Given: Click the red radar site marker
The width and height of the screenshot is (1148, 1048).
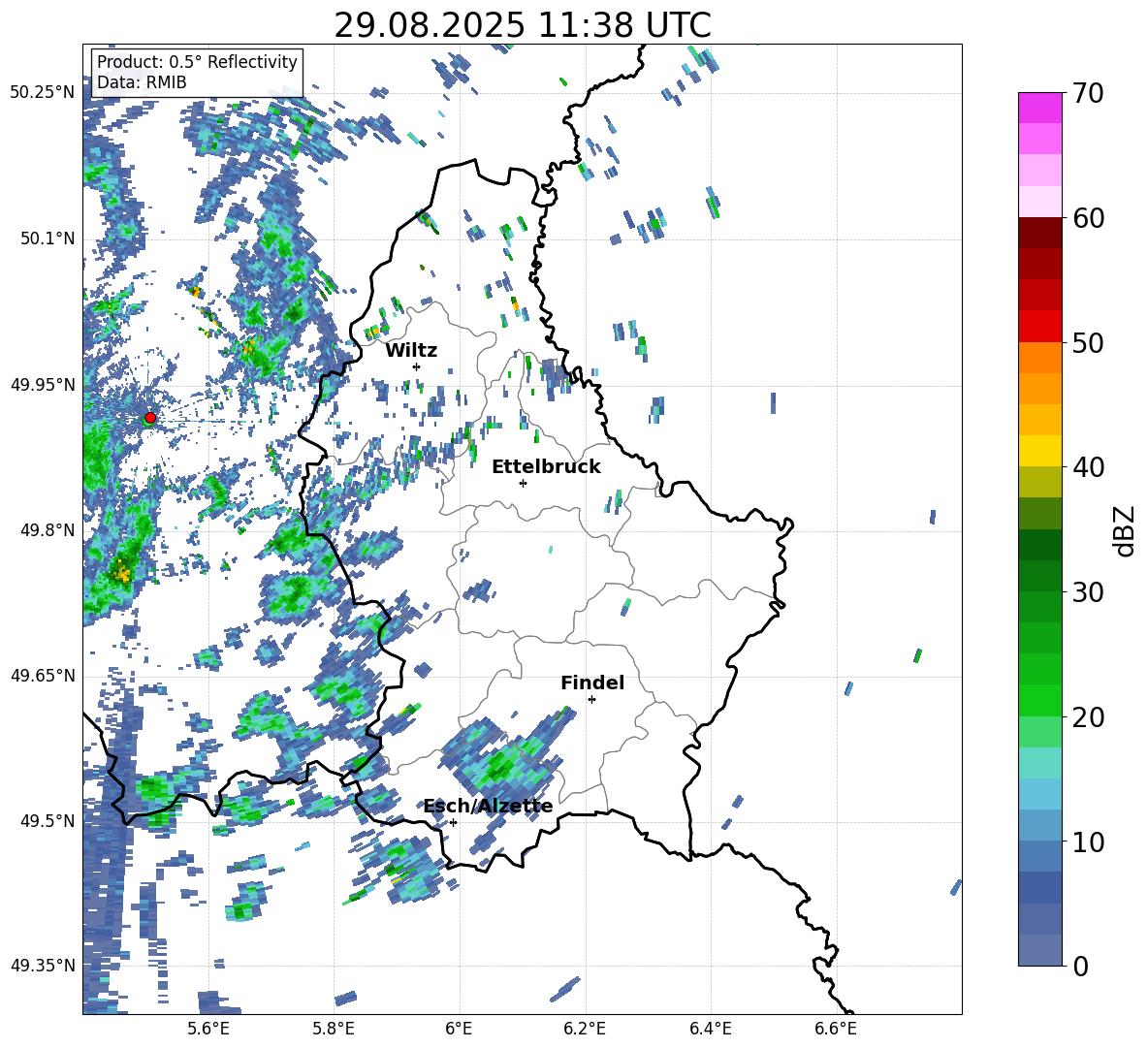Looking at the screenshot, I should tap(150, 418).
